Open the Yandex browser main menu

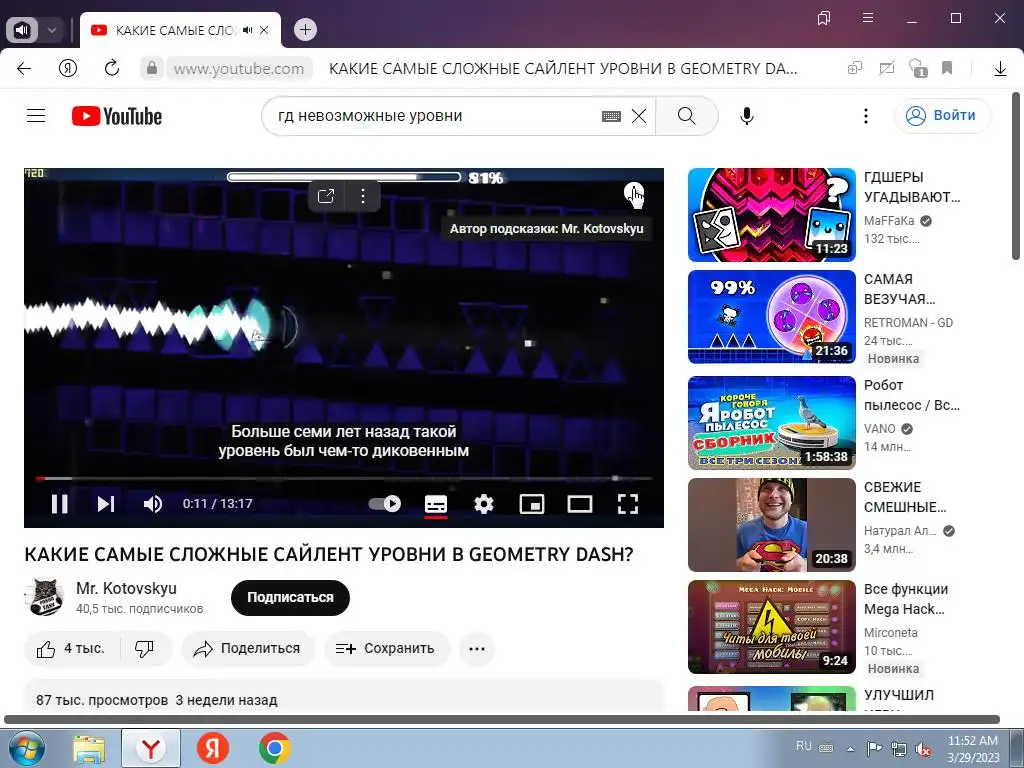click(x=867, y=18)
